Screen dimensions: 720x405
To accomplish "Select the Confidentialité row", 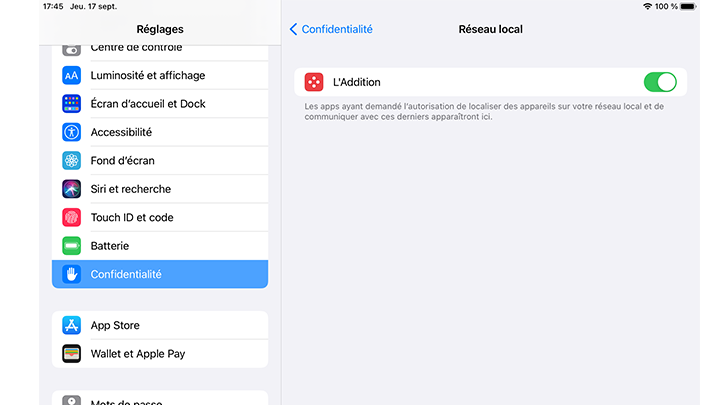I will pyautogui.click(x=160, y=274).
